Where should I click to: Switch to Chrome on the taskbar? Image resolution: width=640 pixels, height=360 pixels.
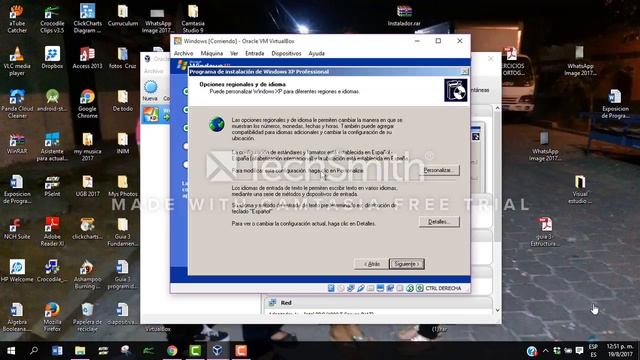(x=172, y=351)
